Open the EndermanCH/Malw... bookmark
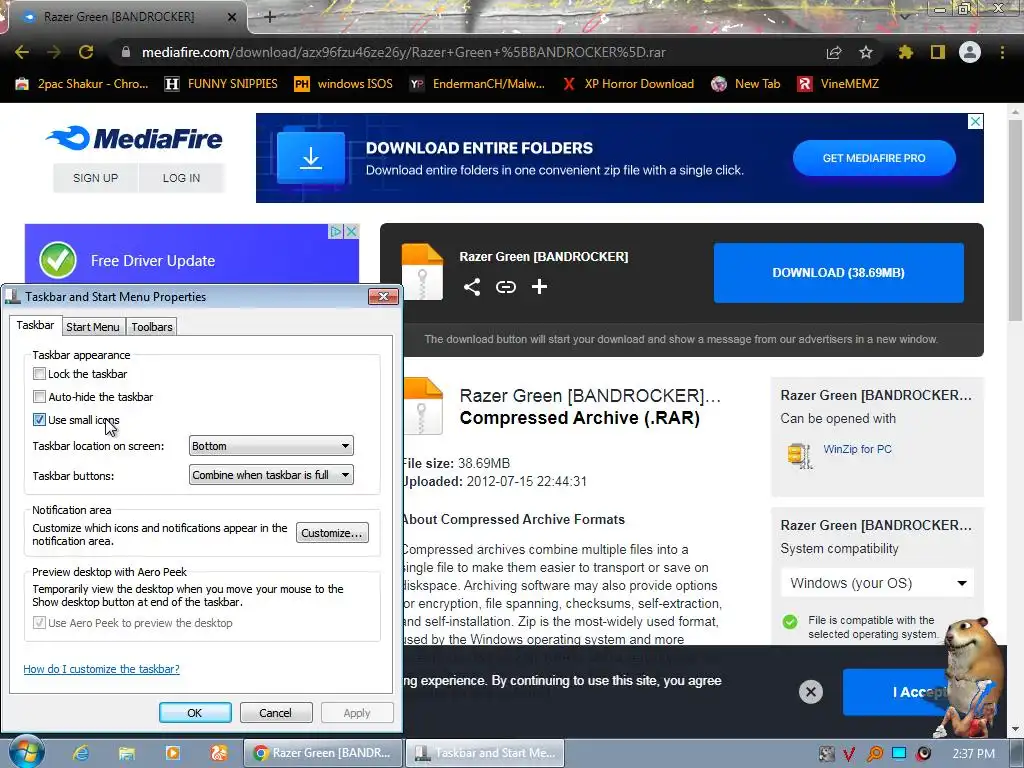The width and height of the screenshot is (1024, 768). tap(477, 84)
